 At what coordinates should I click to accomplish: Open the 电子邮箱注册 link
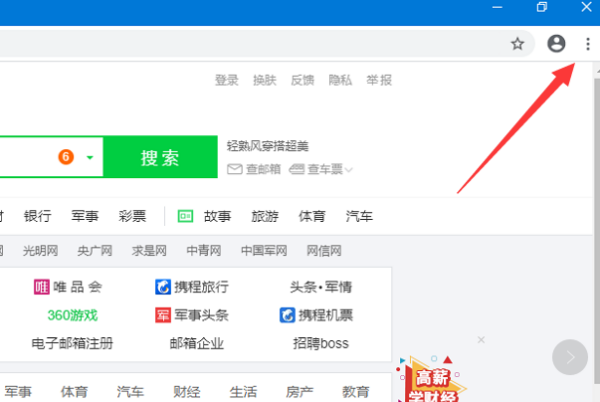72,343
